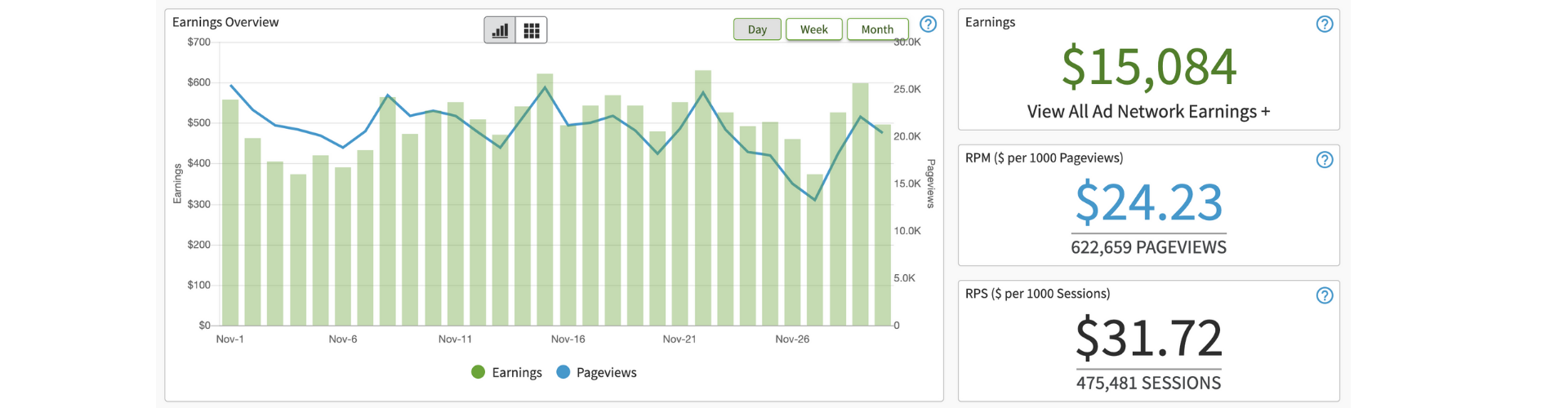The image size is (1568, 408).
Task: Click the 475,481 Sessions label
Action: pos(1148,383)
